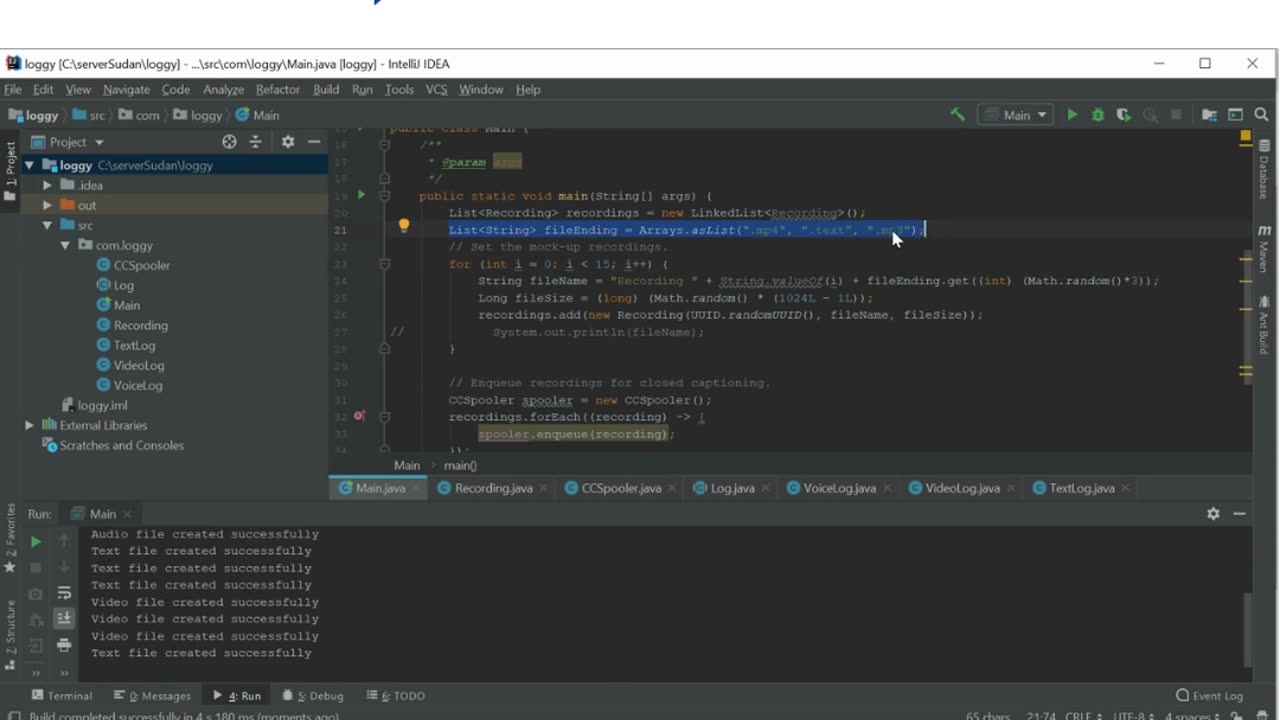Hide the Run tool window

tap(1239, 514)
